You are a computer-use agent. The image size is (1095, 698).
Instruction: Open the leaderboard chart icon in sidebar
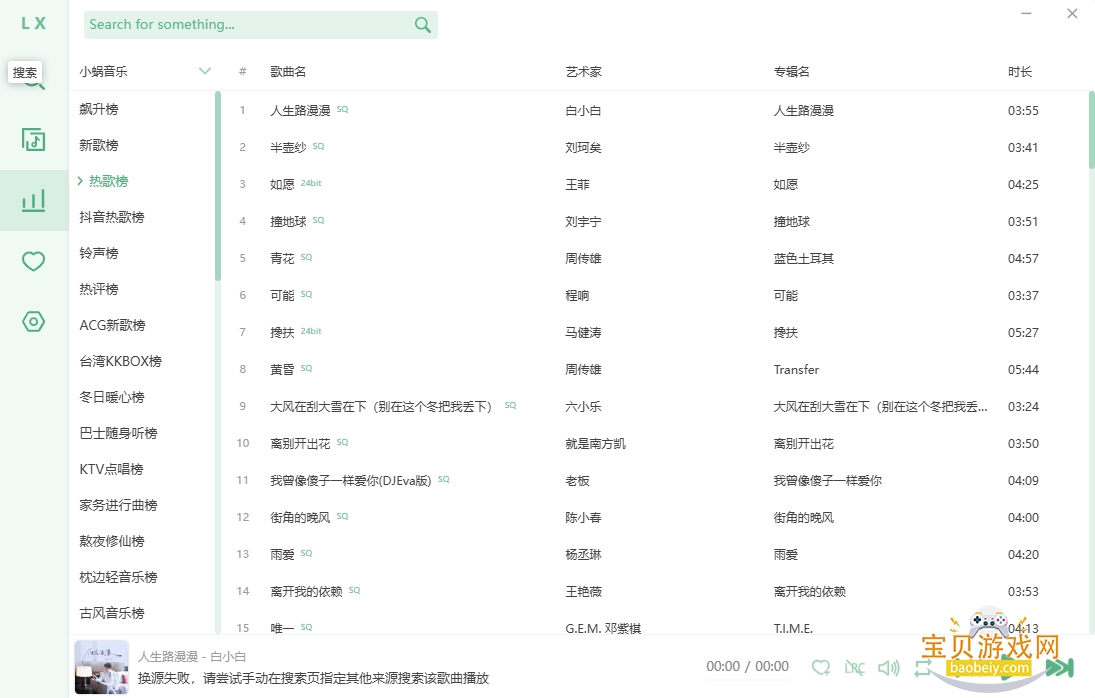[x=34, y=200]
